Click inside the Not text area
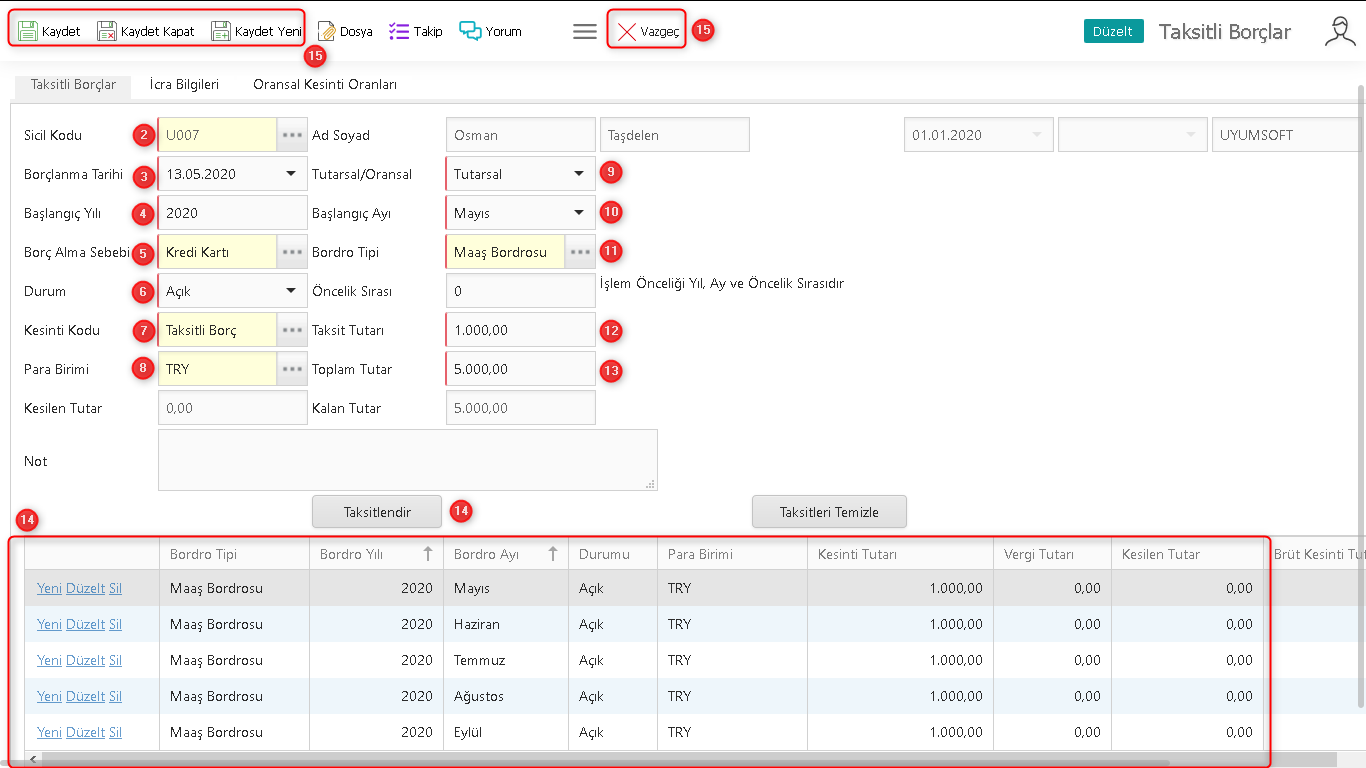Image resolution: width=1366 pixels, height=768 pixels. click(x=407, y=460)
